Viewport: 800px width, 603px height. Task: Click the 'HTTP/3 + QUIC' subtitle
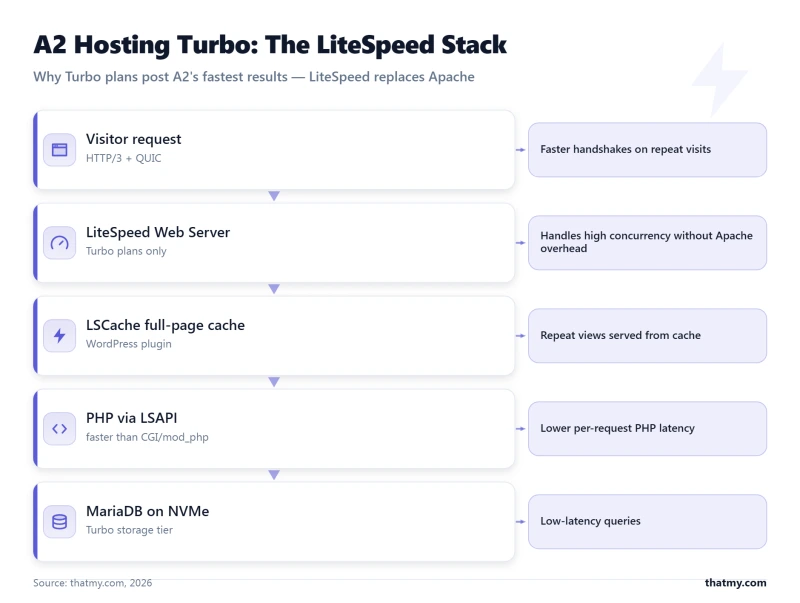123,158
